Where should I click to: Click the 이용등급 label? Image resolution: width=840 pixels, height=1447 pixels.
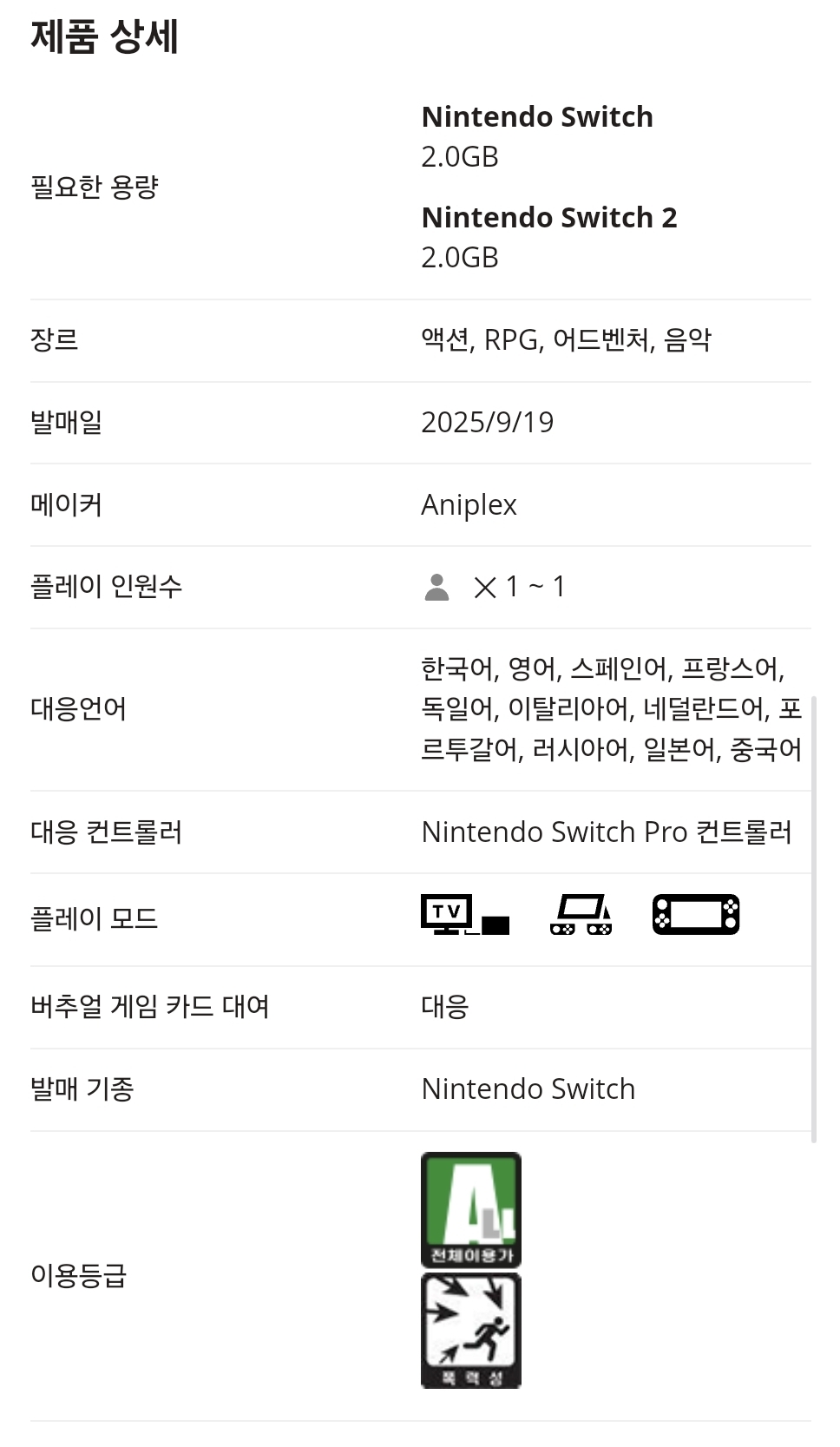tap(79, 1275)
